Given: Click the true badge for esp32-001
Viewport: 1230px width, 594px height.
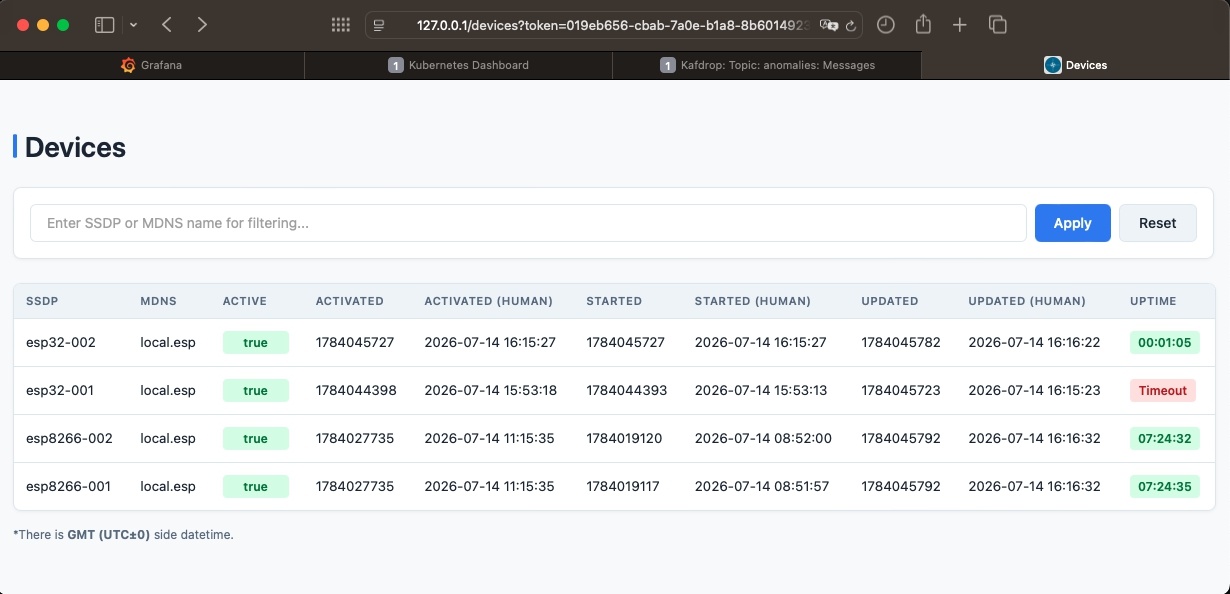Looking at the screenshot, I should [255, 391].
